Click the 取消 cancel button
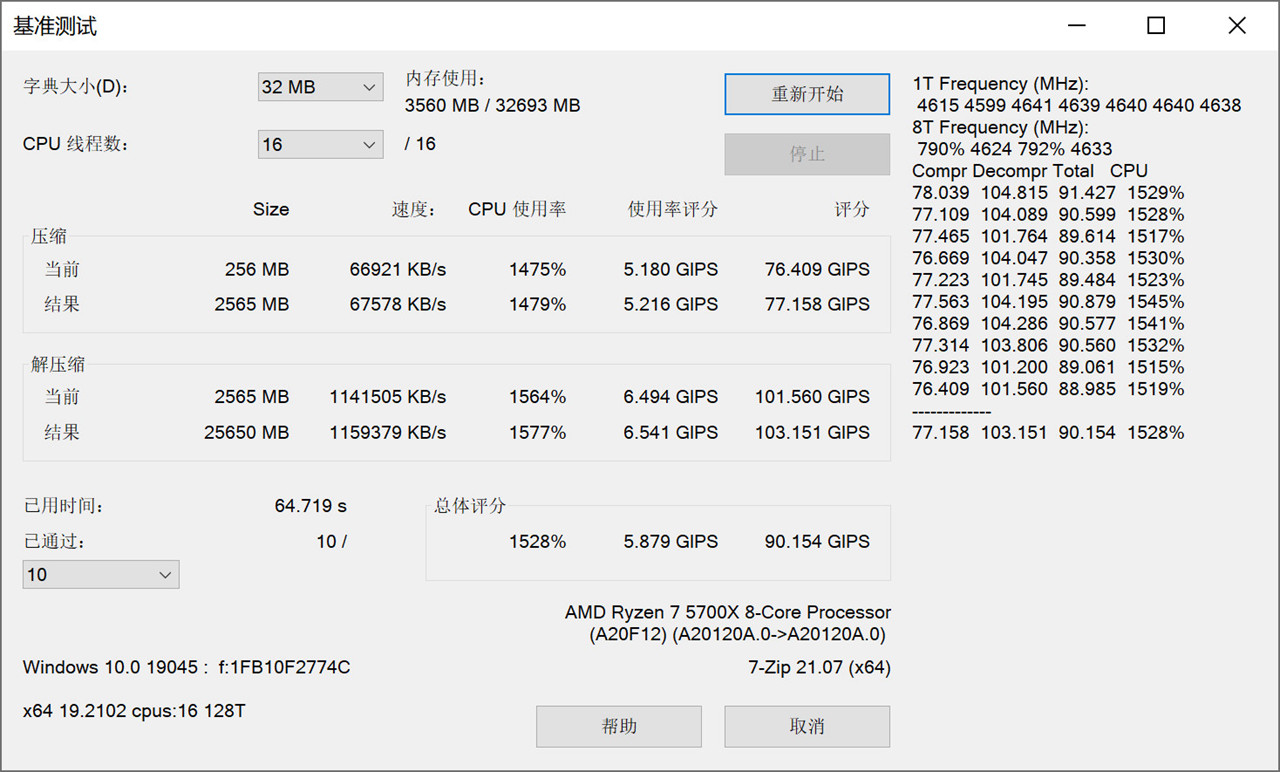Screen dimensions: 1280x772 807,727
